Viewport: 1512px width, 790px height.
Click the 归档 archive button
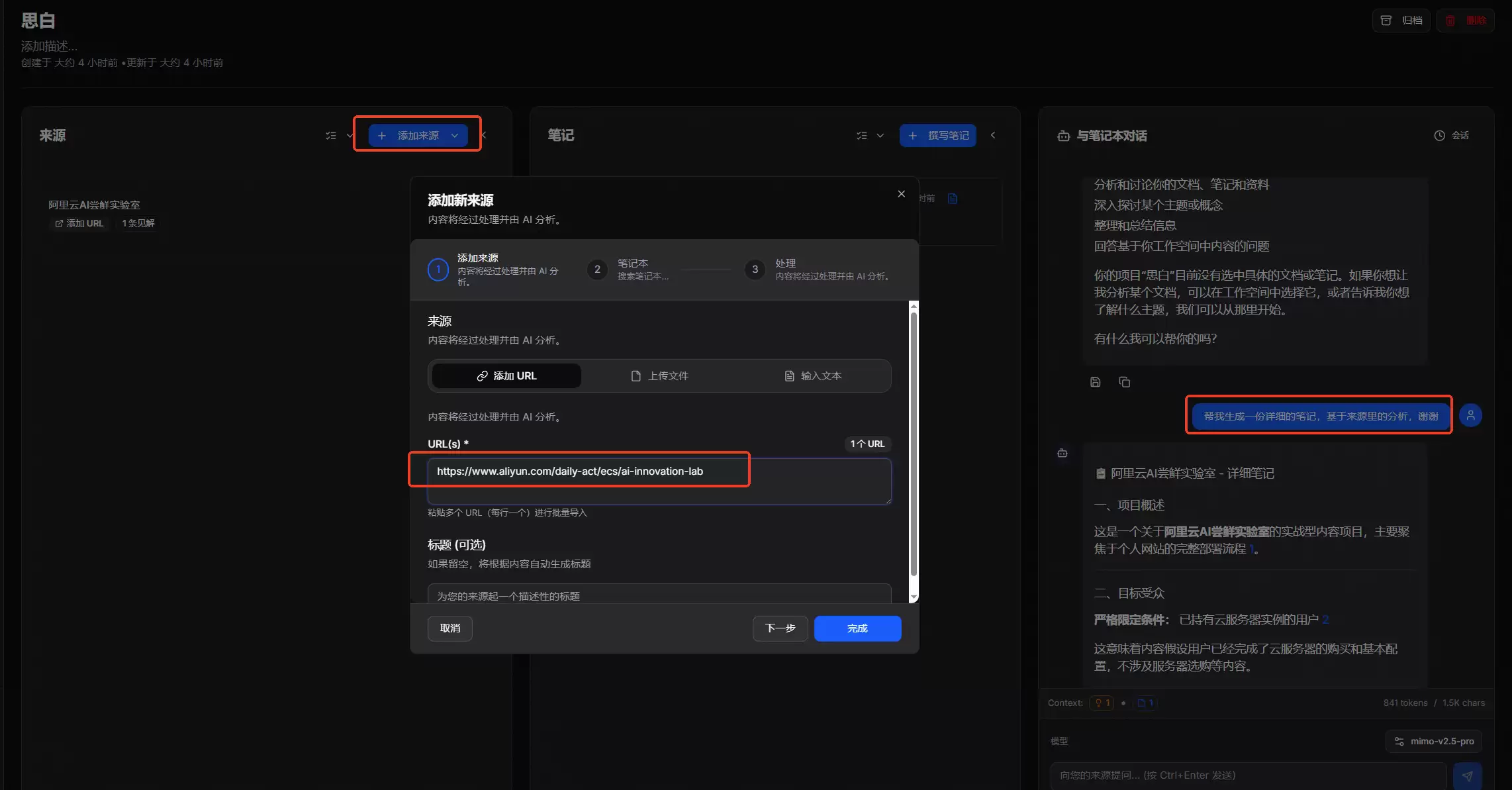tap(1401, 21)
